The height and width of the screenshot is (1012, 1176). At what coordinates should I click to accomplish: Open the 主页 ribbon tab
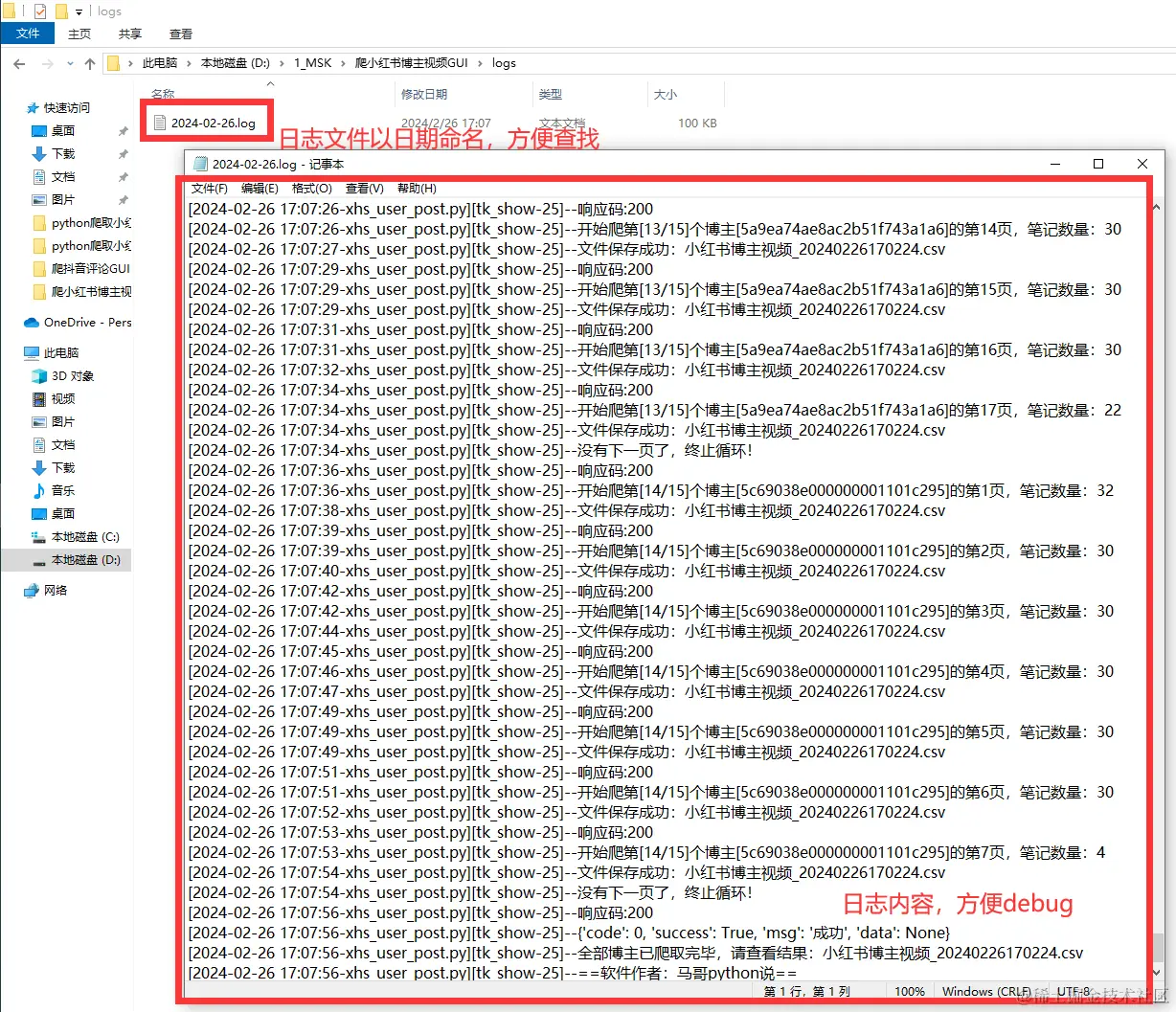tap(79, 34)
